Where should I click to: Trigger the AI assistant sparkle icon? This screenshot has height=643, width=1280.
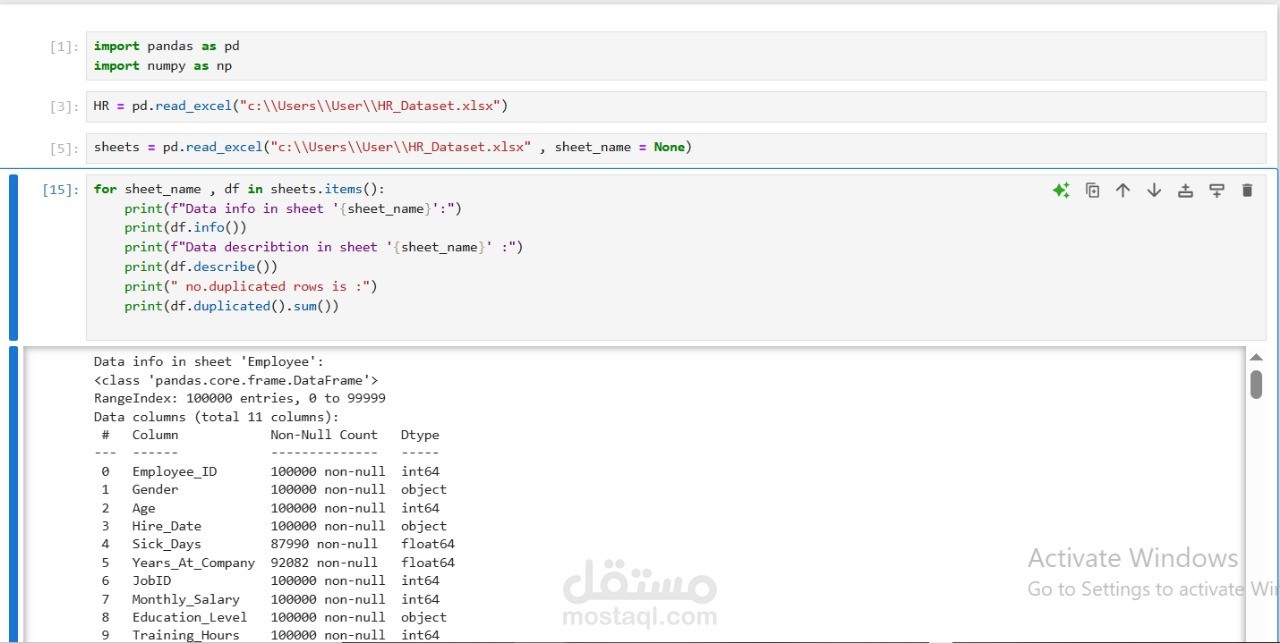point(1061,189)
